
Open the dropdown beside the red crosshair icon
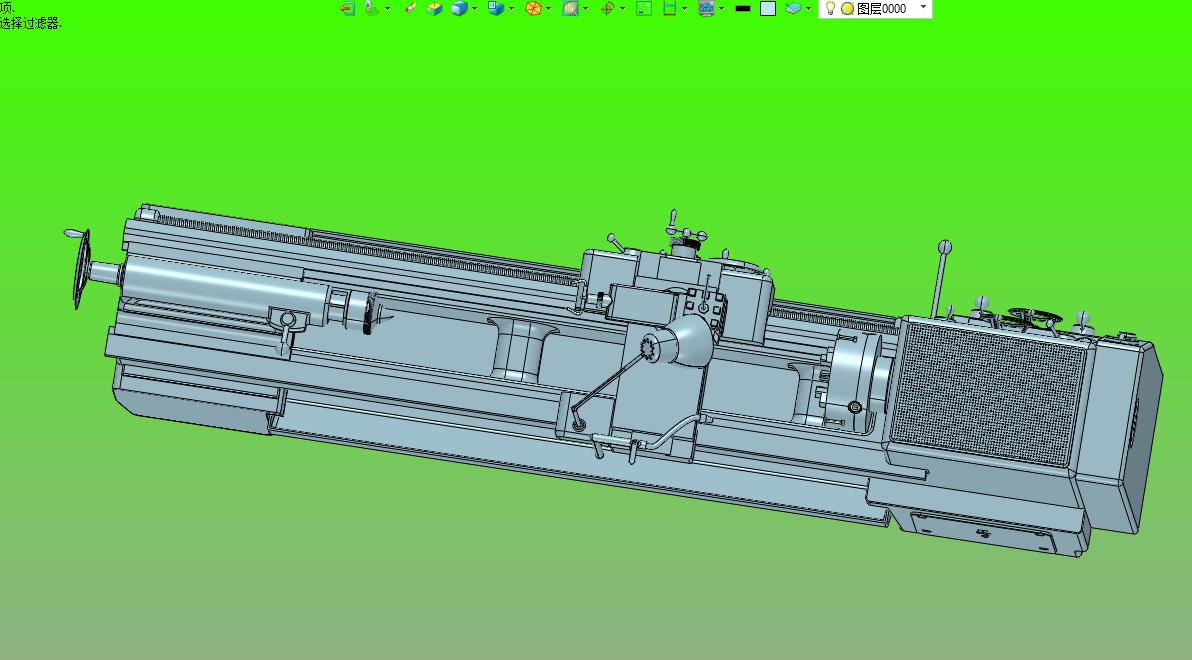point(622,8)
